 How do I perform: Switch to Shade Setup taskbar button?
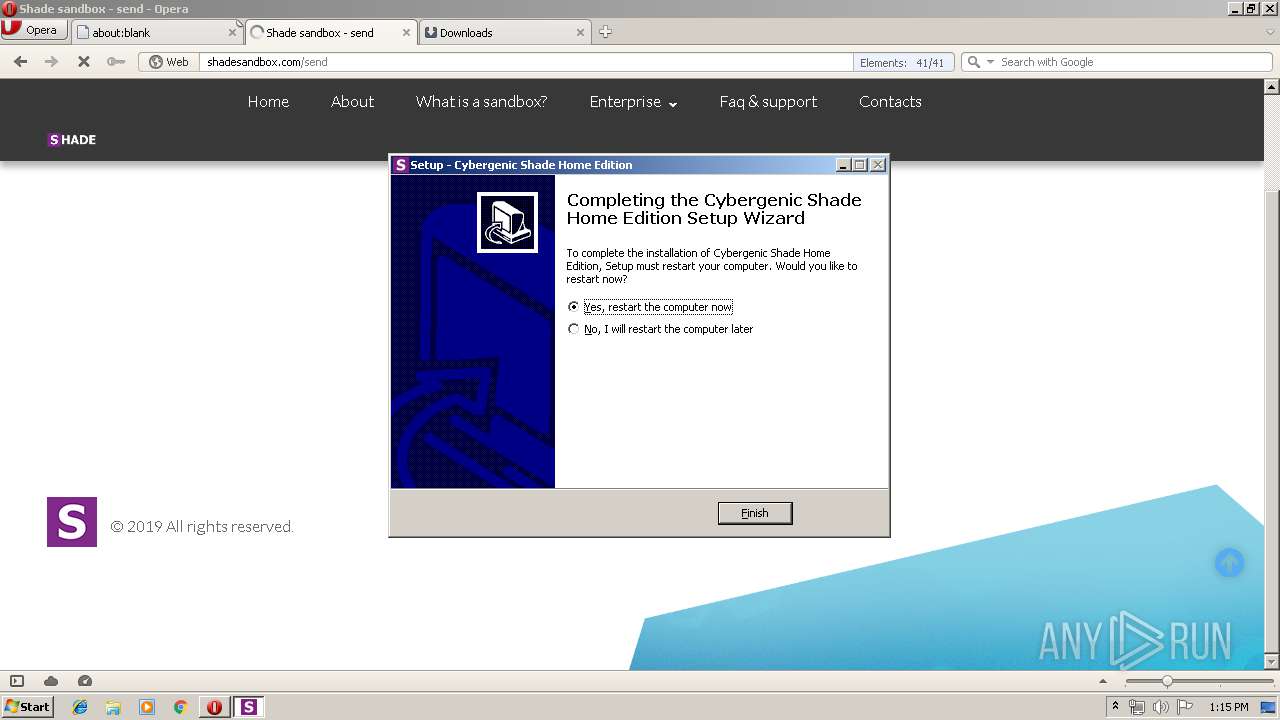click(248, 707)
